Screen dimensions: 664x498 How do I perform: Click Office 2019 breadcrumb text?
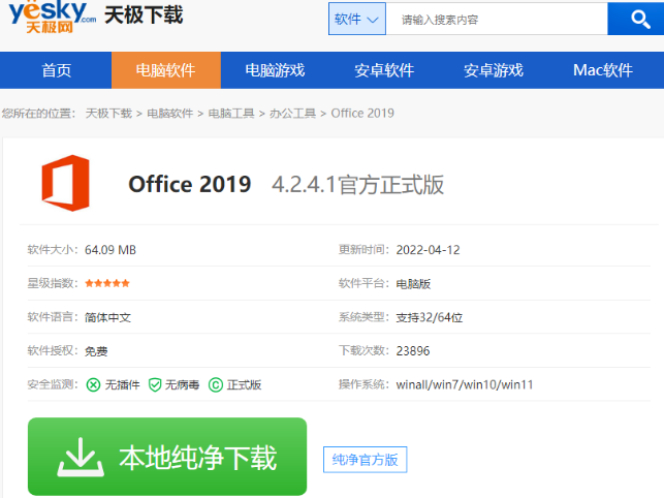pos(362,113)
